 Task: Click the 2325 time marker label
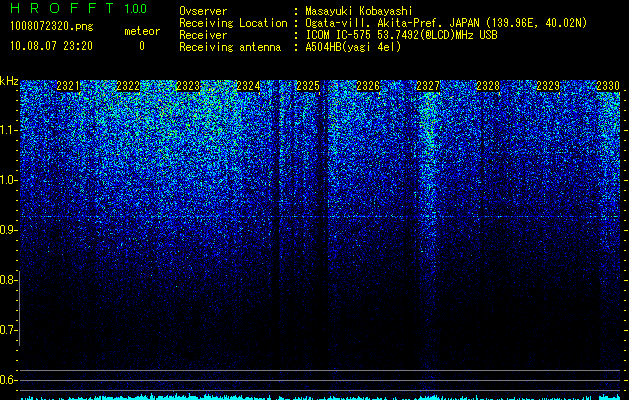308,86
